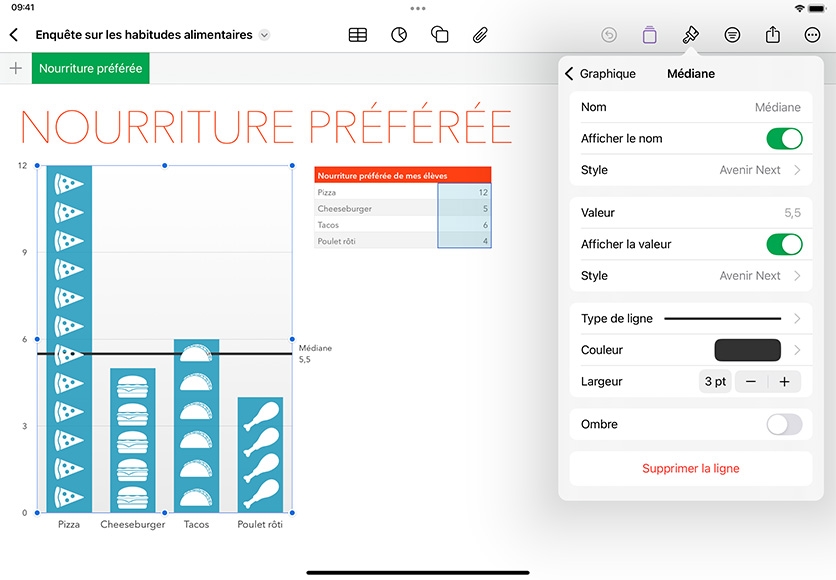Insert a table from the toolbar
The width and height of the screenshot is (836, 580).
[x=358, y=35]
